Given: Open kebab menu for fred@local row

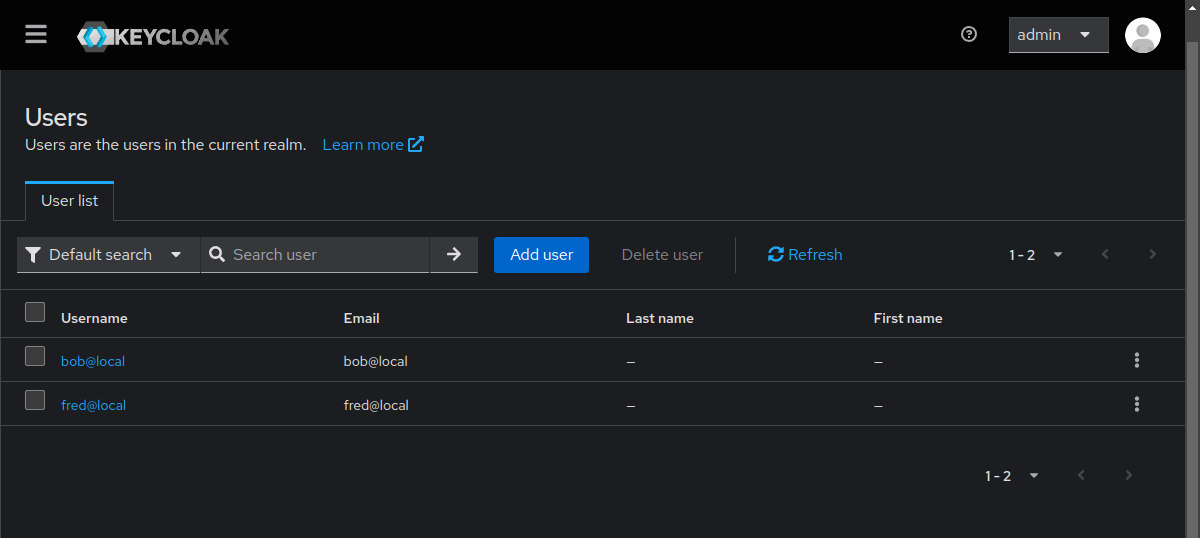Looking at the screenshot, I should [1137, 405].
